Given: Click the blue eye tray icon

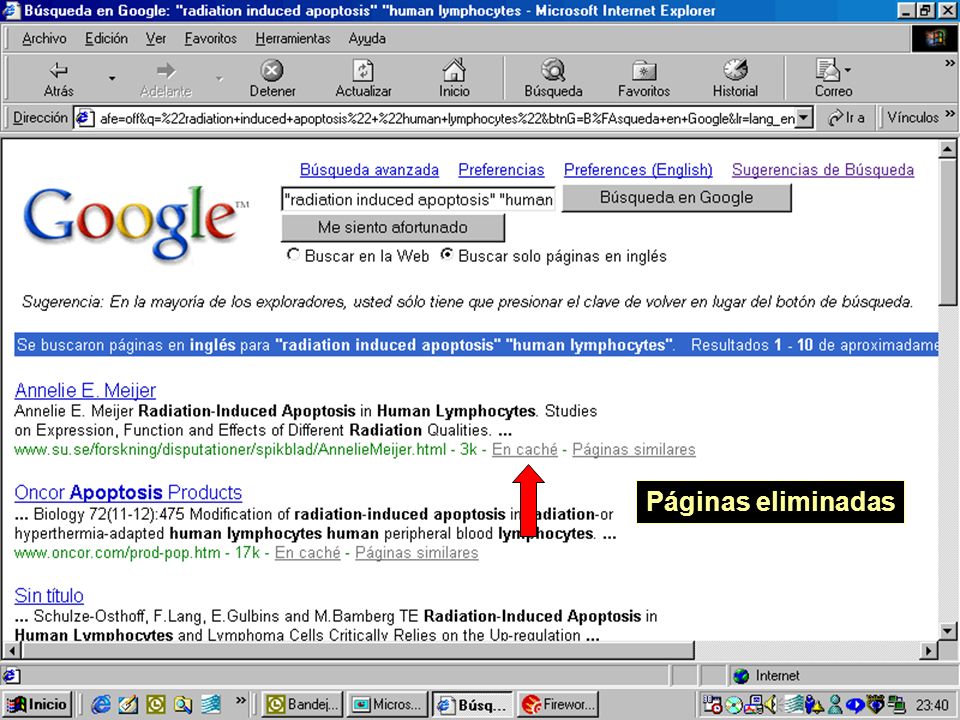Looking at the screenshot, I should tap(855, 705).
